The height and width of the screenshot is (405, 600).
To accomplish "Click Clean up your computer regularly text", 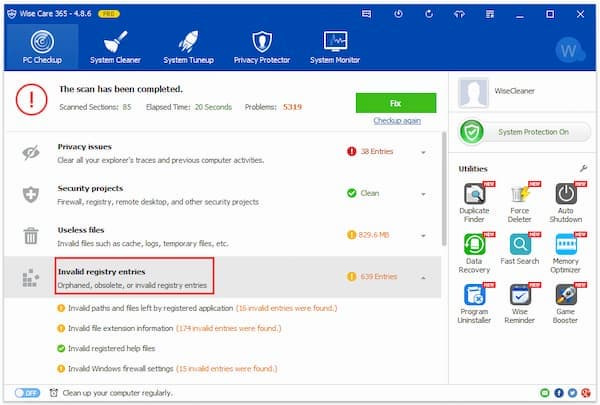I will click(x=117, y=393).
